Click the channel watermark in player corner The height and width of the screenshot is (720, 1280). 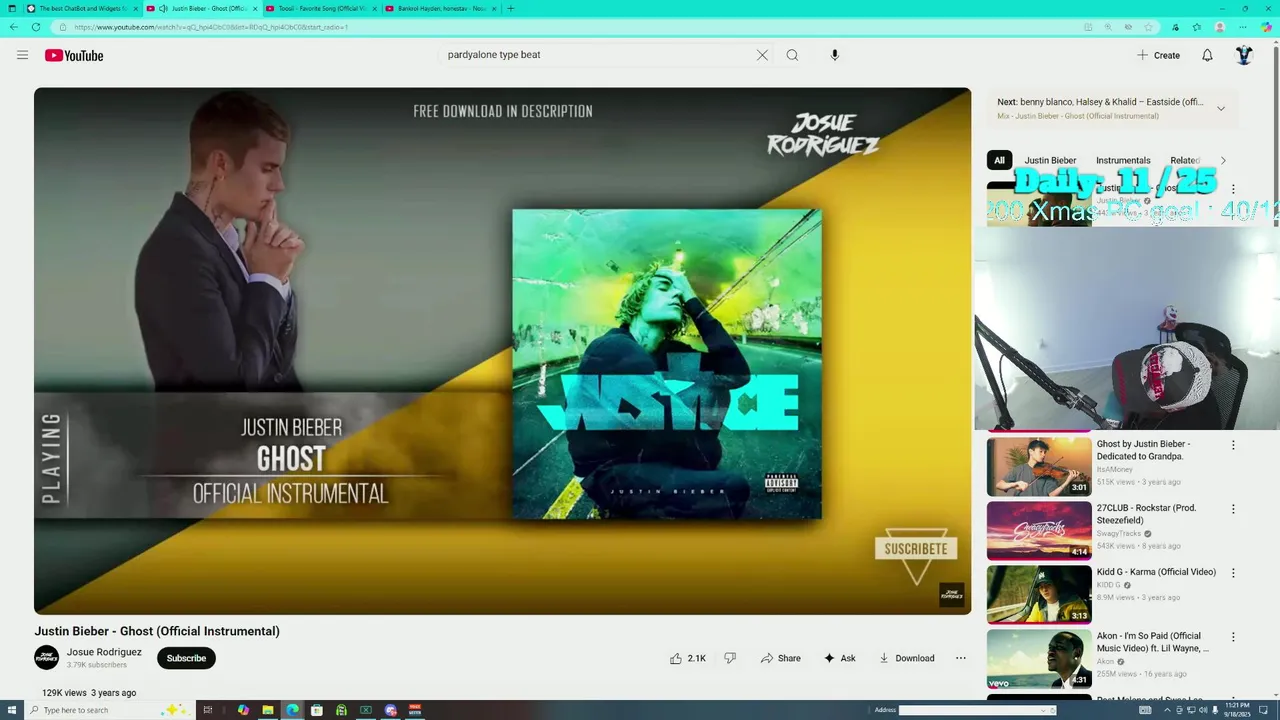point(951,595)
